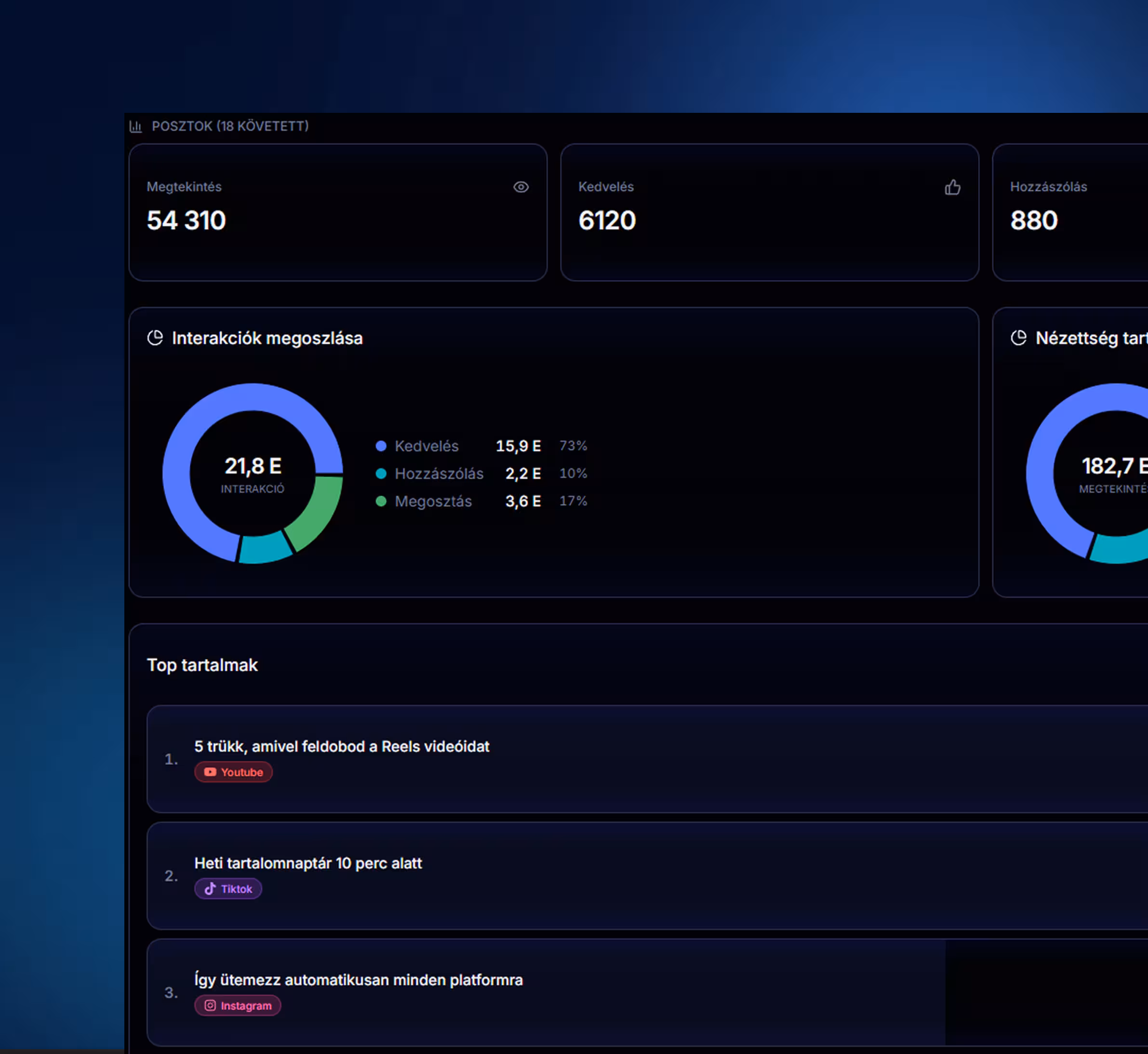Click the 'POSZTOK (18 KÖVETETT)' header text
This screenshot has width=1148, height=1054.
pos(230,127)
